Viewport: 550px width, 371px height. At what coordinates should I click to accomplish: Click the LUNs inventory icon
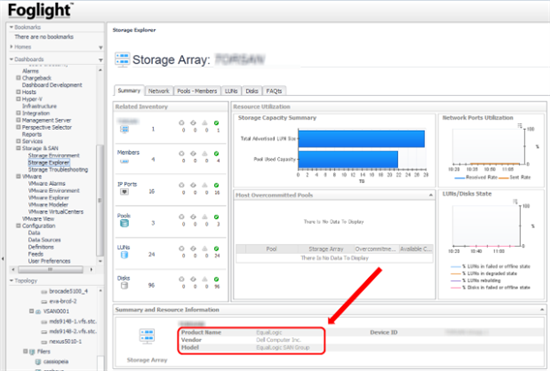click(x=124, y=255)
